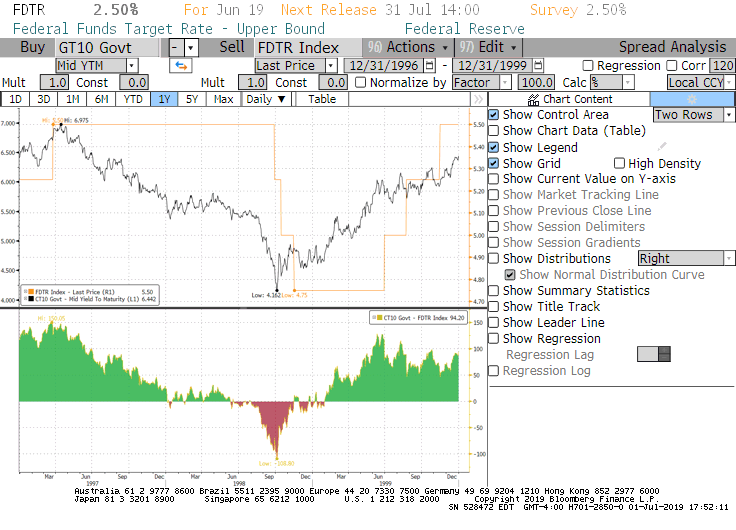Toggle the High Density checkbox
The width and height of the screenshot is (736, 530).
pyautogui.click(x=619, y=163)
